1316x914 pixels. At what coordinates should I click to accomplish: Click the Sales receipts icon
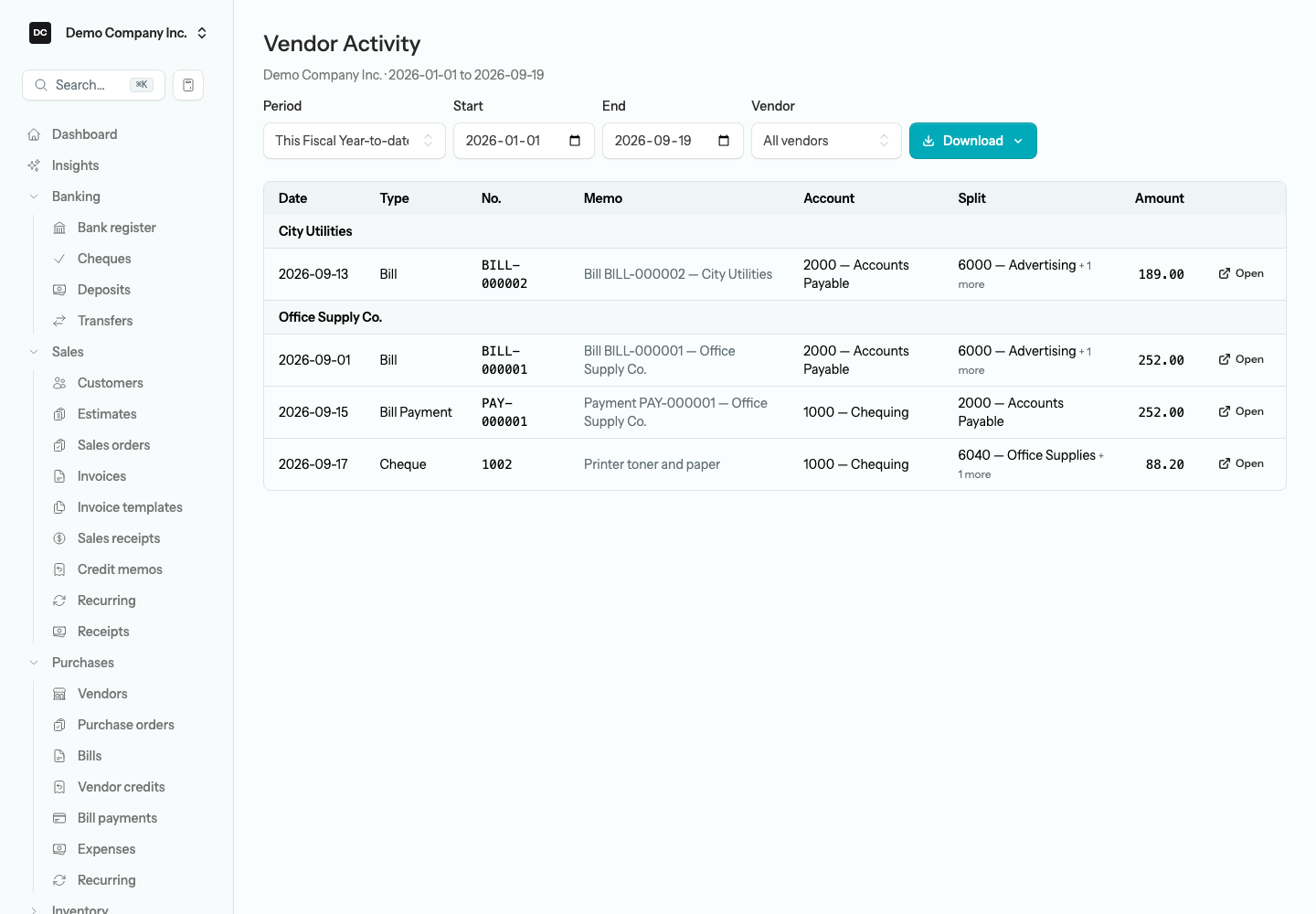(x=59, y=538)
